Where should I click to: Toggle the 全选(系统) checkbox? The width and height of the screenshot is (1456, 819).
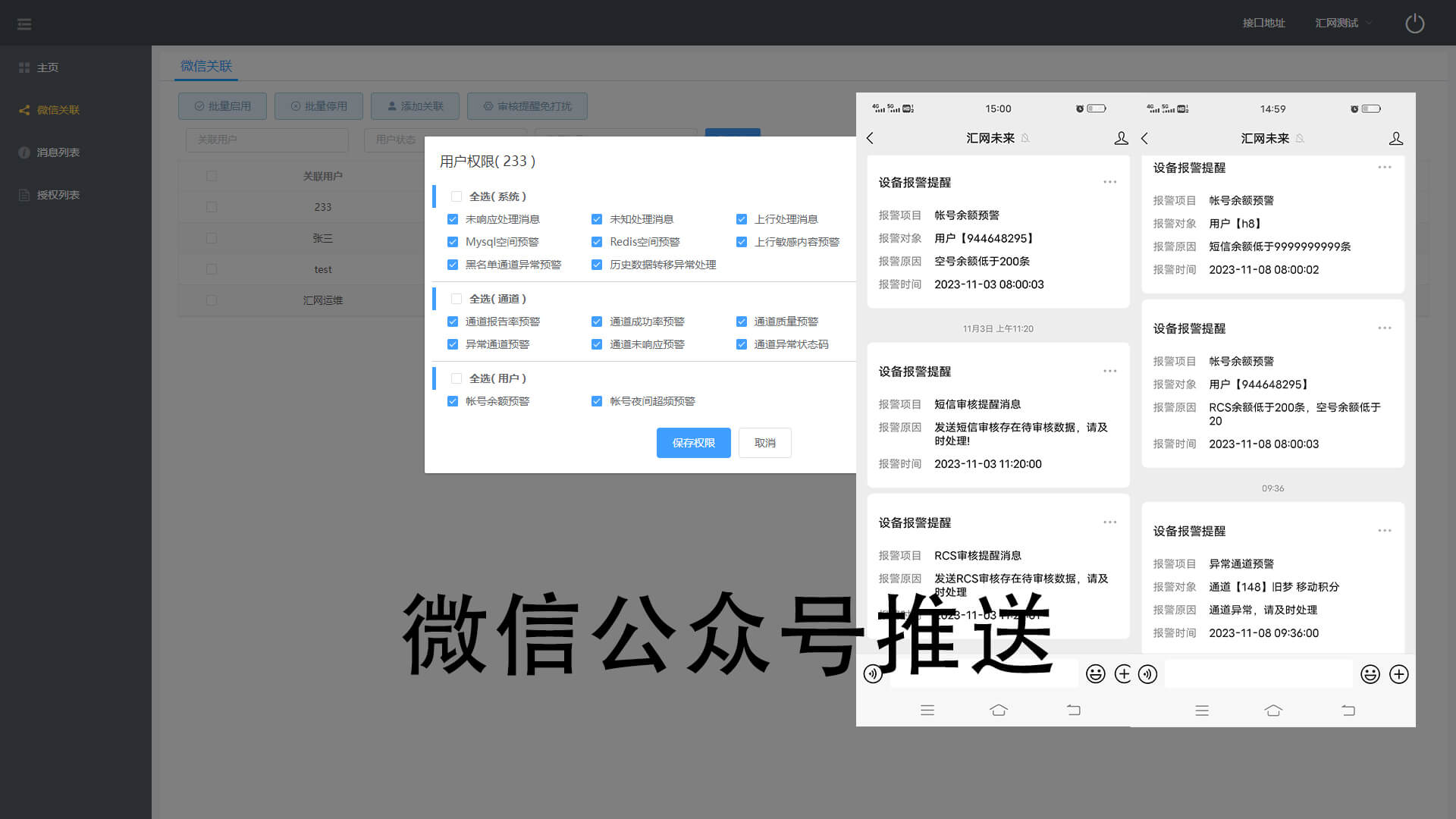pos(457,196)
